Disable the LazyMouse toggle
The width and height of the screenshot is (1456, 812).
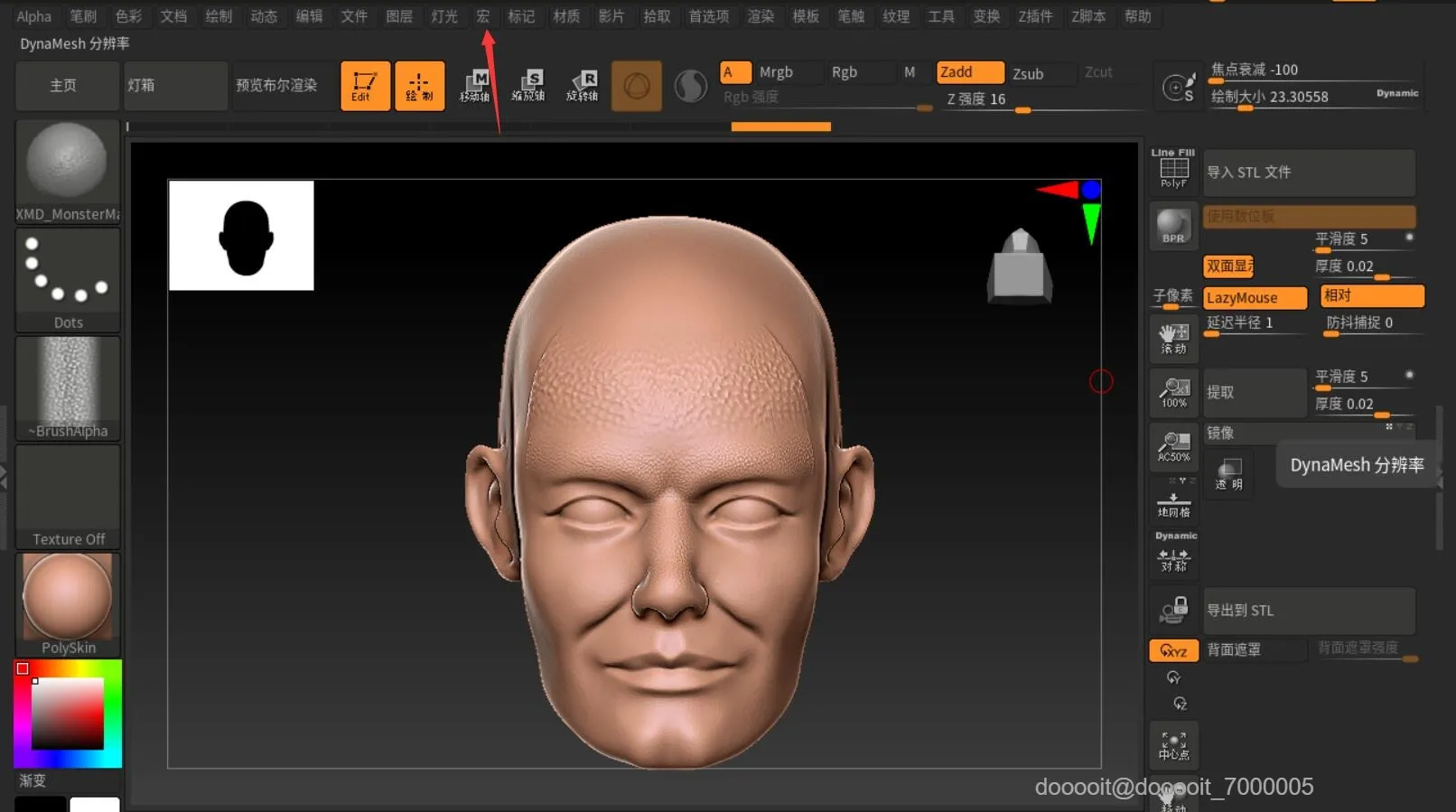[1254, 298]
